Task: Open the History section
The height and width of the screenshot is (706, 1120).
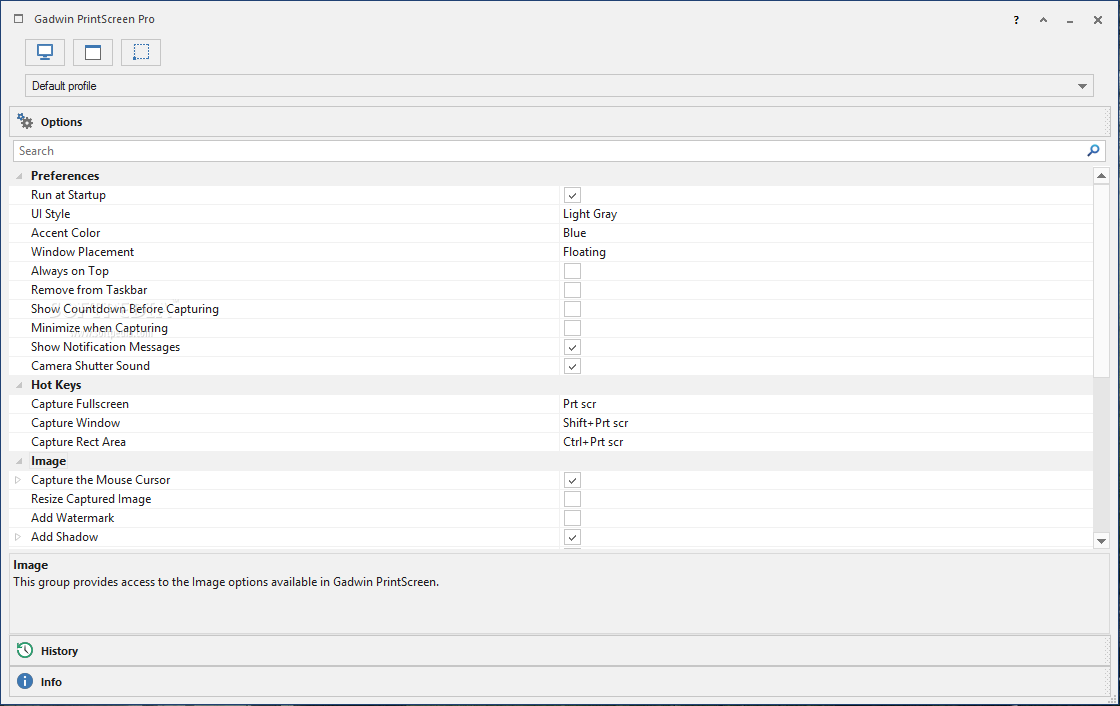Action: point(559,650)
